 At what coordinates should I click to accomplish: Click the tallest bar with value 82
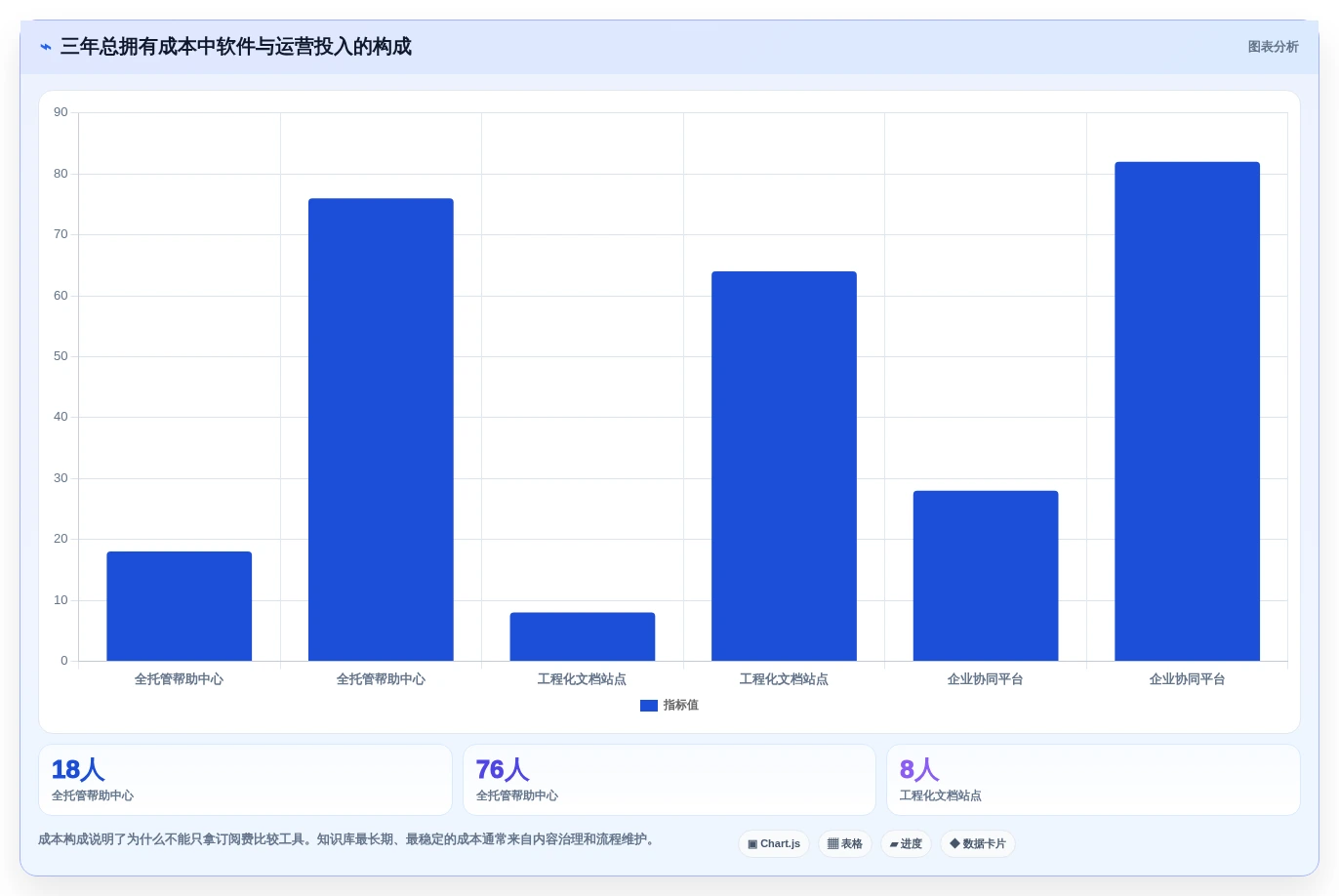point(1187,411)
